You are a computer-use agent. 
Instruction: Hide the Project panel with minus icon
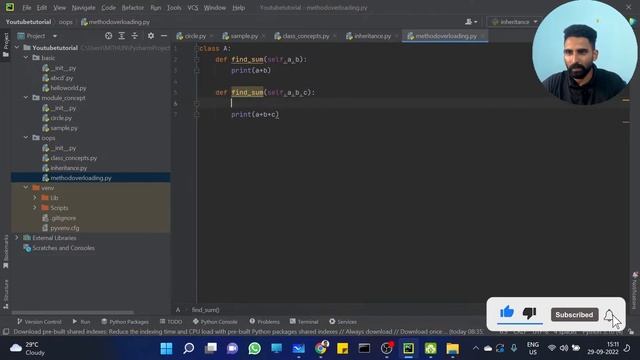click(x=164, y=36)
